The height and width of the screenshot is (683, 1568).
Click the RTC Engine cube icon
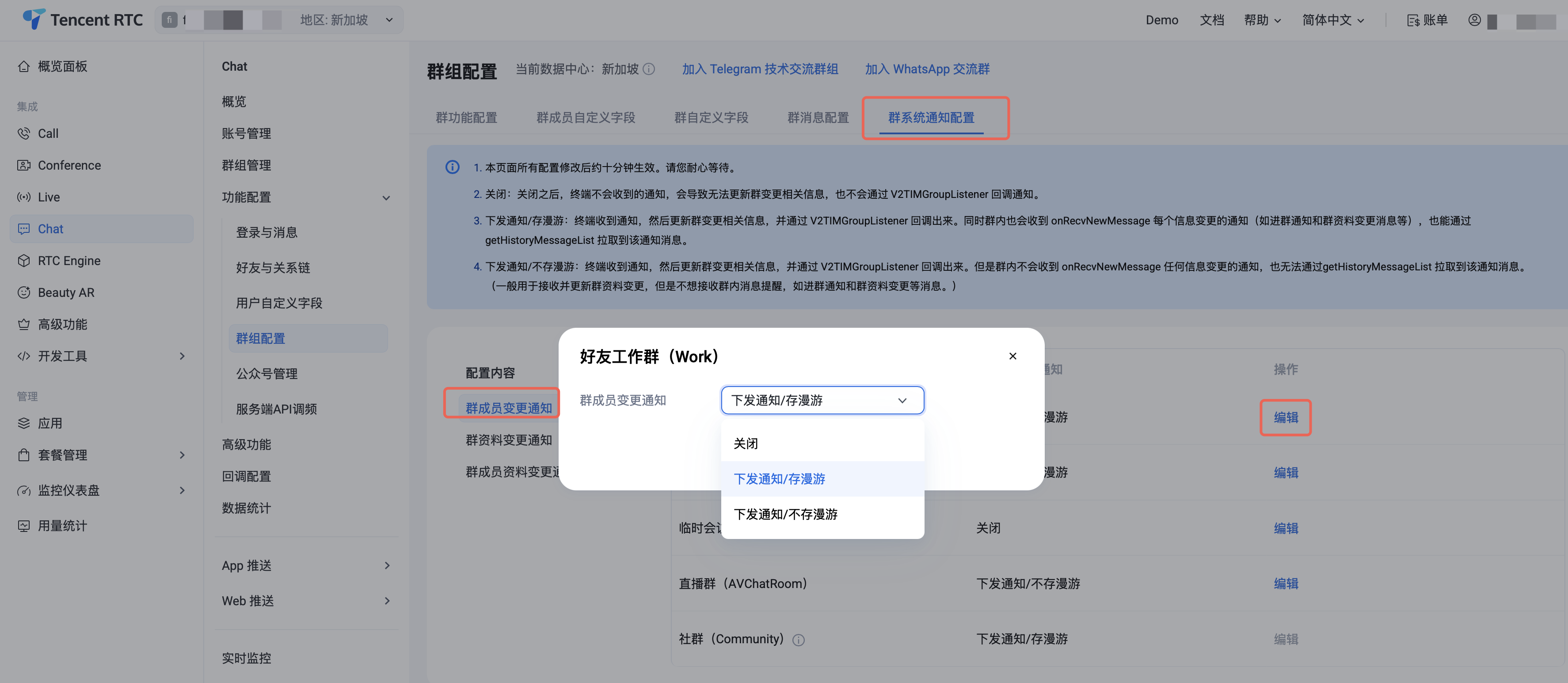tap(24, 261)
